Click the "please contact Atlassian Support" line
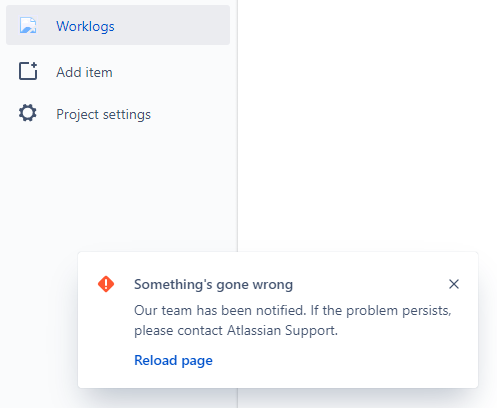 (x=236, y=331)
